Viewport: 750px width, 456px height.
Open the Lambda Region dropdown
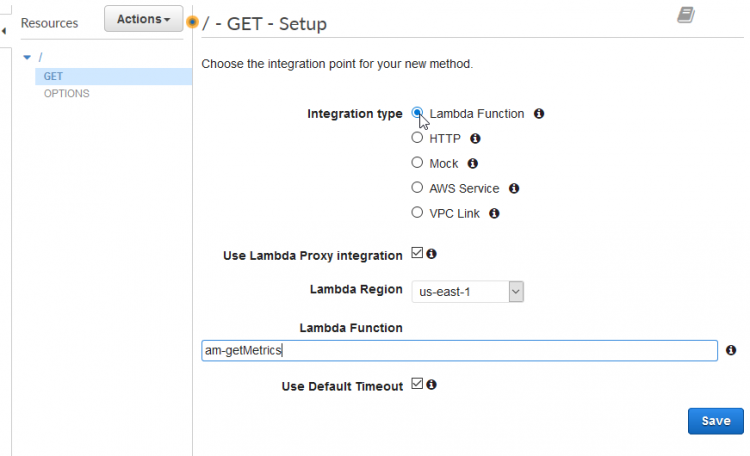coord(468,291)
